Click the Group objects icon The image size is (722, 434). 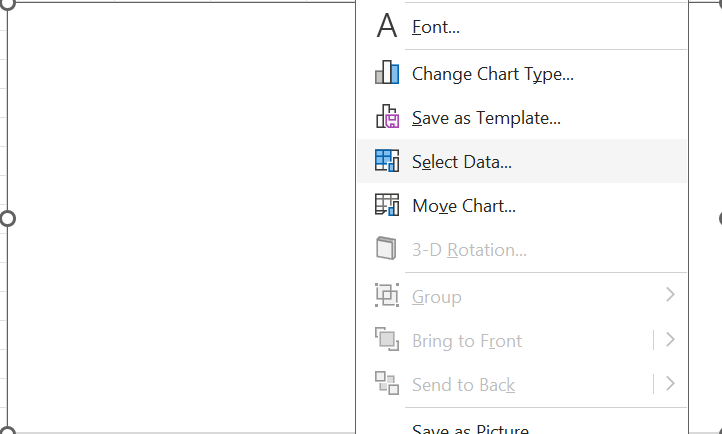386,296
